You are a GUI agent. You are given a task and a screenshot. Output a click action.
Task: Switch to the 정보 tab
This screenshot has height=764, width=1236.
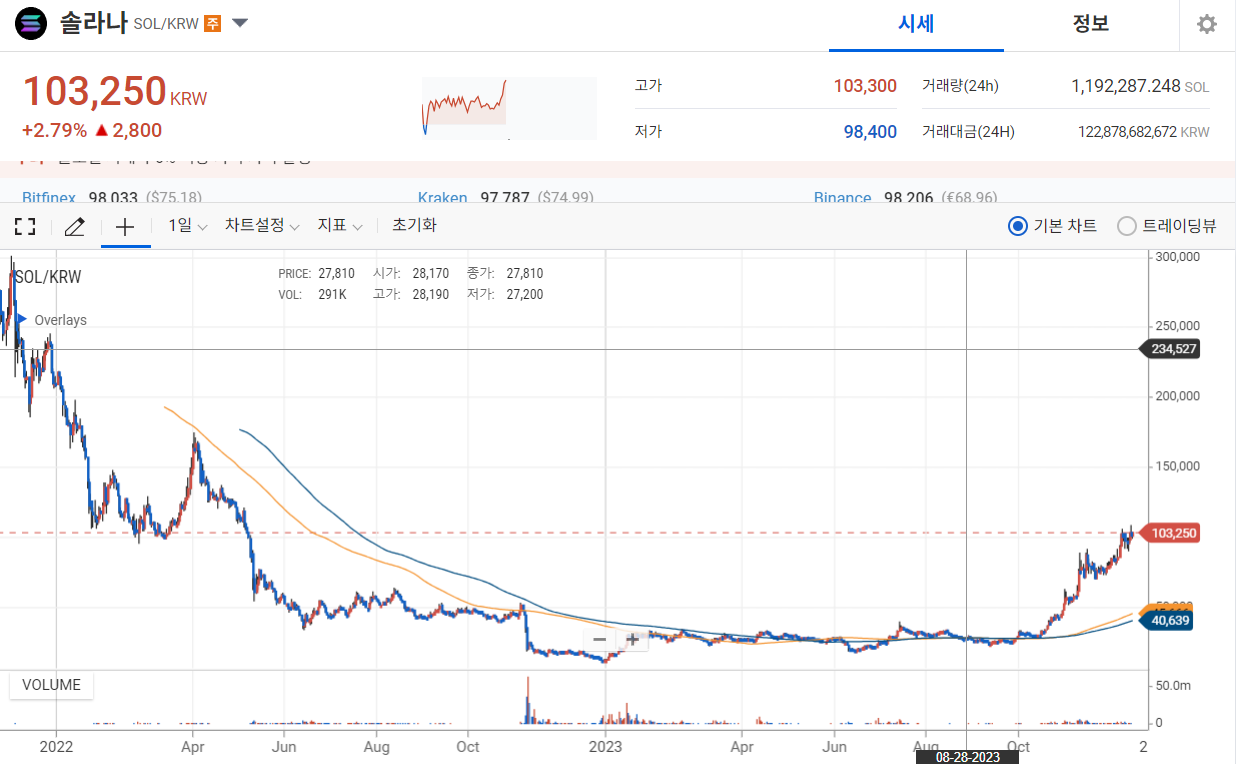pyautogui.click(x=1091, y=24)
